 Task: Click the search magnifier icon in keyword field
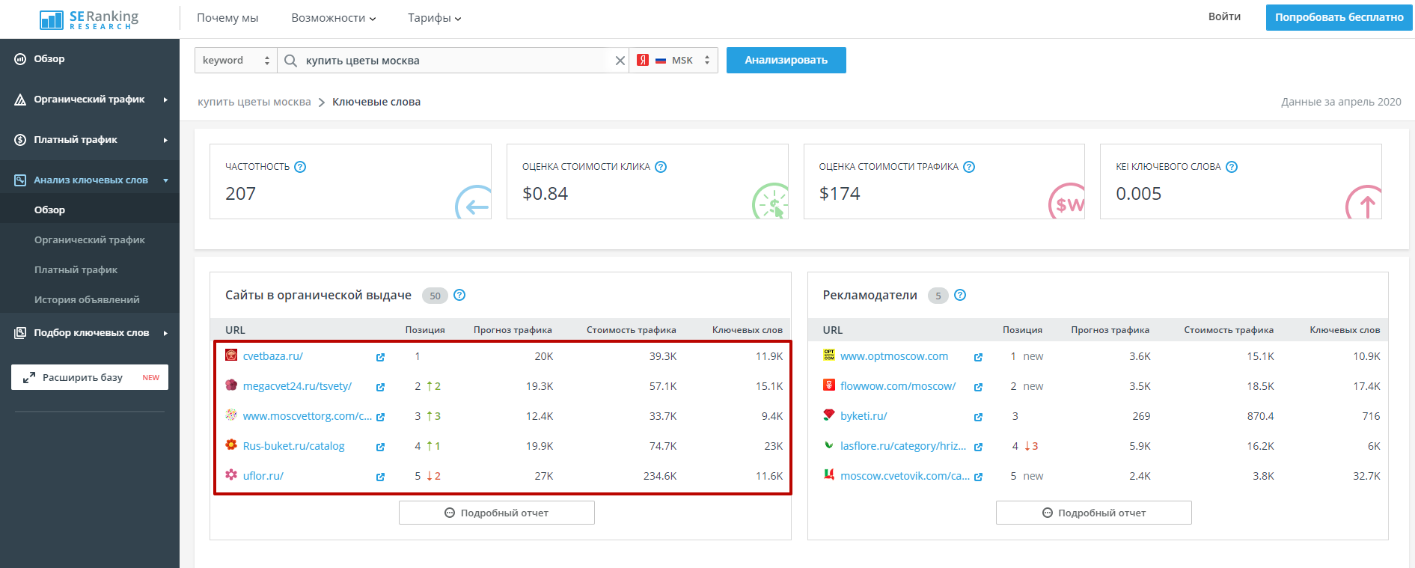(291, 60)
